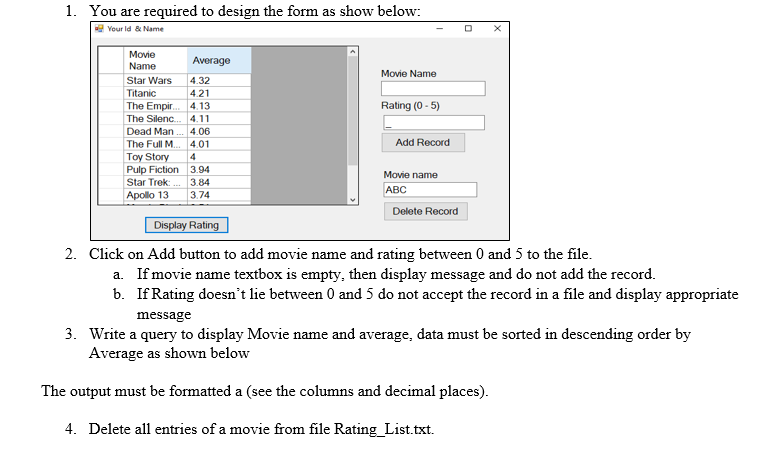Viewport: 763px width, 452px height.
Task: Click the 4.32 average cell
Action: 219,80
